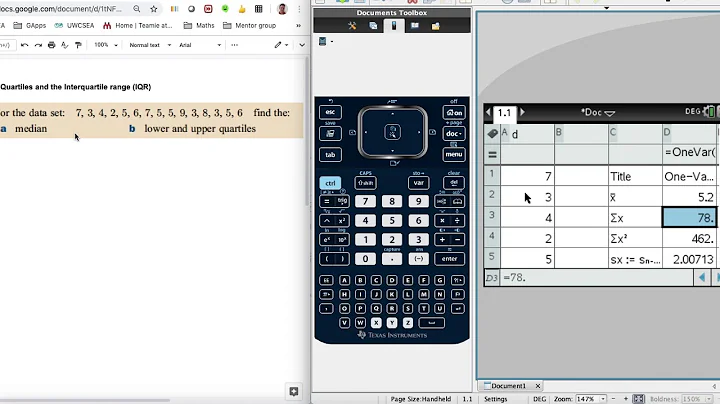
Task: Click previous page arrow beside 1.1 tab
Action: point(489,112)
